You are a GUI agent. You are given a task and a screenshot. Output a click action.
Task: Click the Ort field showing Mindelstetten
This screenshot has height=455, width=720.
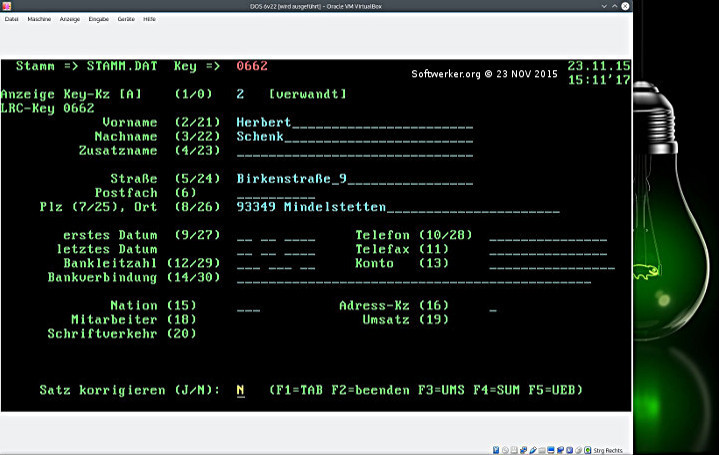click(x=338, y=207)
